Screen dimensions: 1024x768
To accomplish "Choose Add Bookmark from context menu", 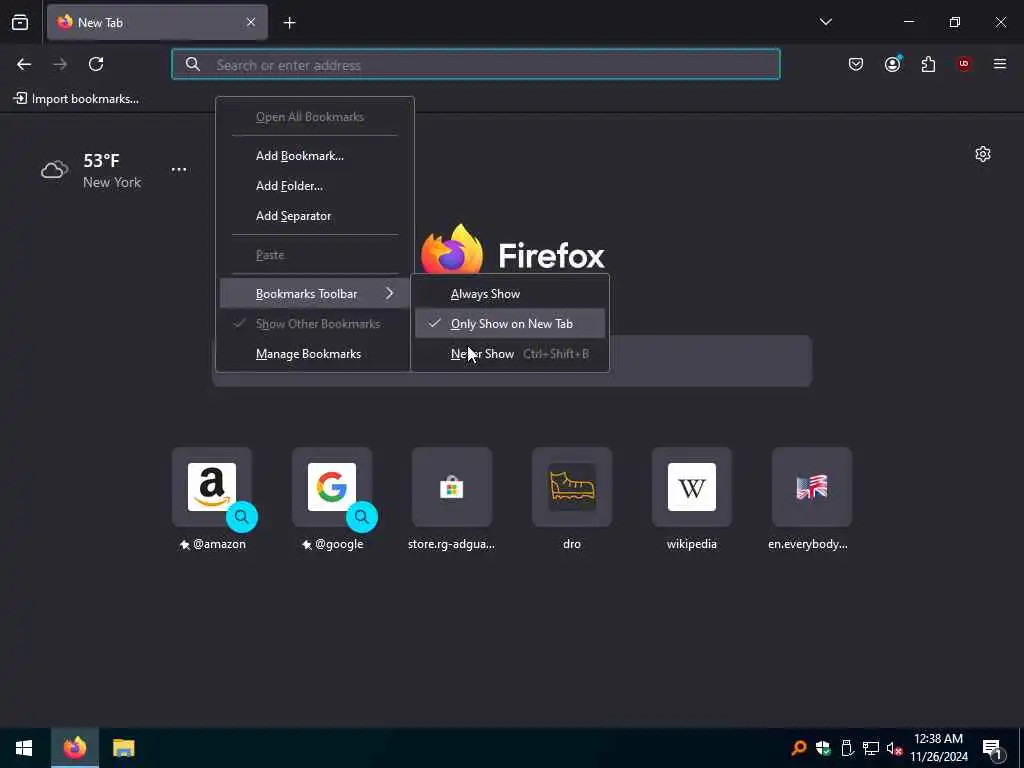I will (315, 156).
